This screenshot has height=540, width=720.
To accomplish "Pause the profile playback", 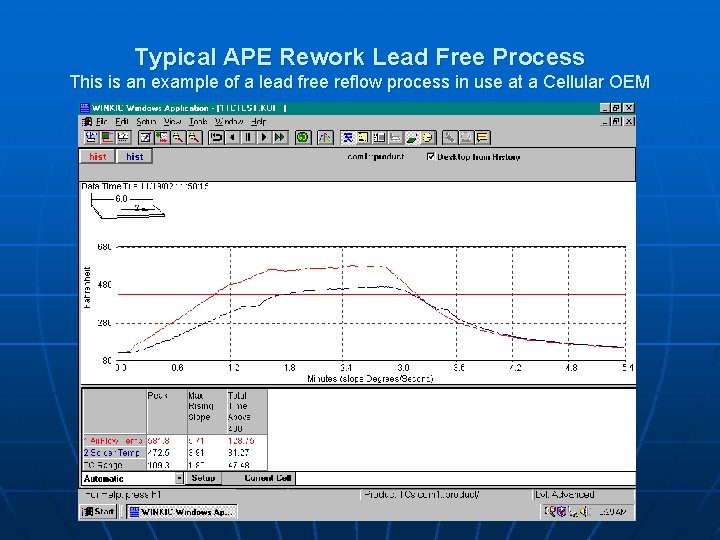I will [x=248, y=137].
